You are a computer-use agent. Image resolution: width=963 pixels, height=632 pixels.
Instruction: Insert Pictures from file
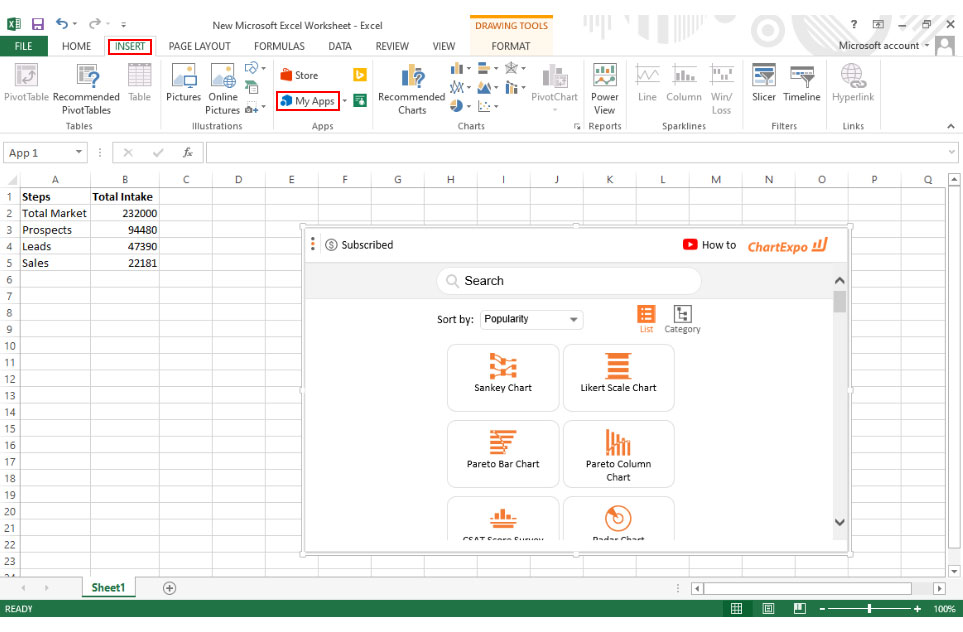(184, 83)
